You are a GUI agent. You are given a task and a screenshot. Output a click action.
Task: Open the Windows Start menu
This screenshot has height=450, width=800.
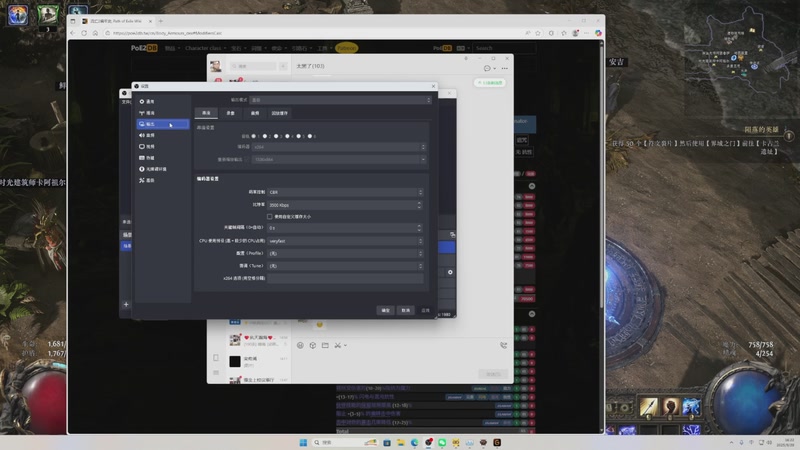point(303,442)
